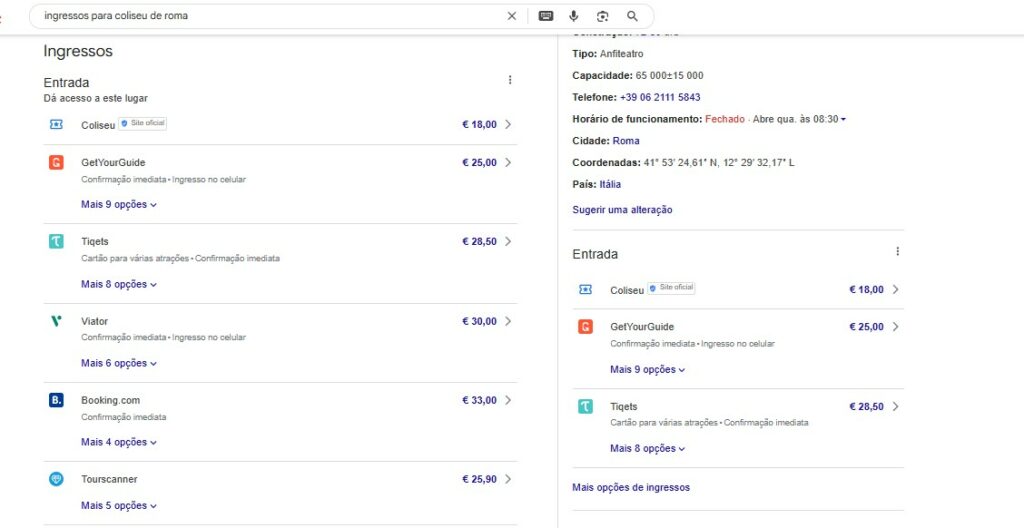This screenshot has height=528, width=1024.
Task: Click Capacidade value 65 000±15 000
Action: pyautogui.click(x=669, y=76)
